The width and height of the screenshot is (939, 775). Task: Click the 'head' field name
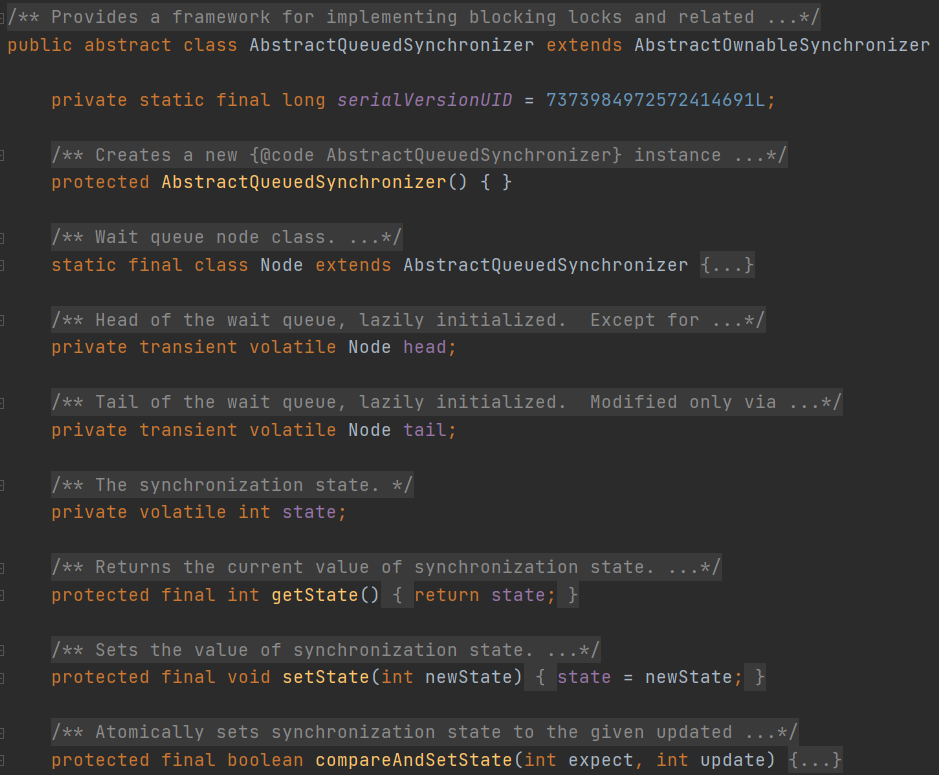[x=425, y=347]
